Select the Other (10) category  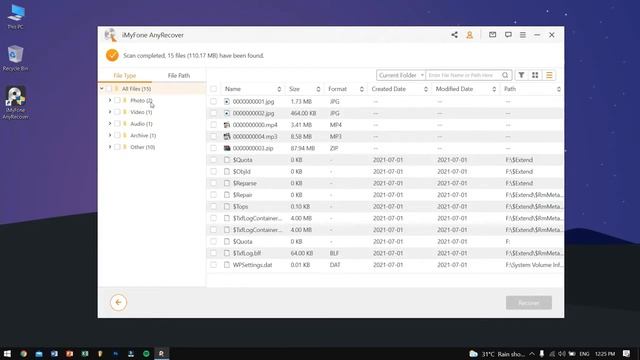[142, 147]
